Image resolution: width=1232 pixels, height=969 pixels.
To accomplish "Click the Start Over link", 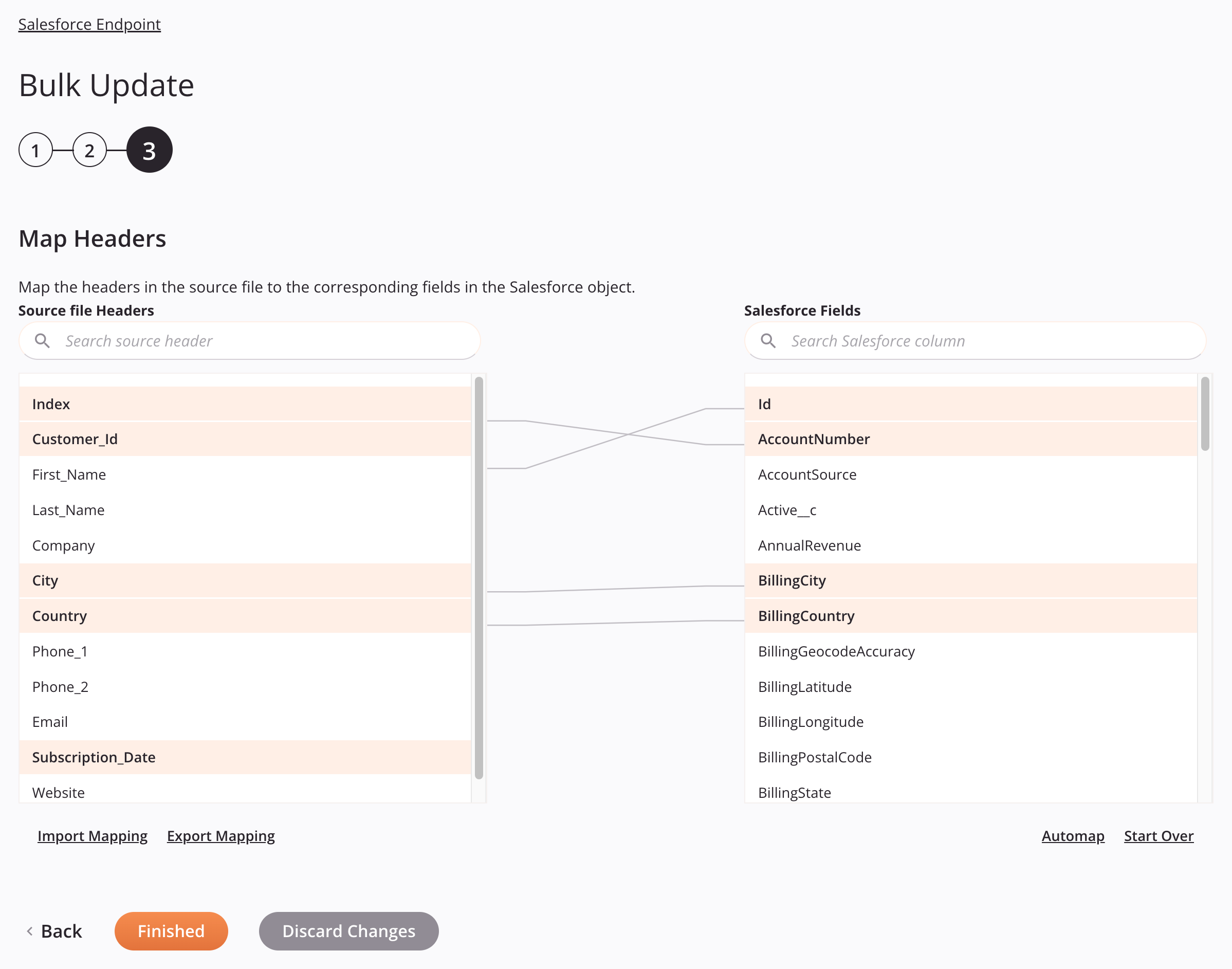I will click(1158, 836).
